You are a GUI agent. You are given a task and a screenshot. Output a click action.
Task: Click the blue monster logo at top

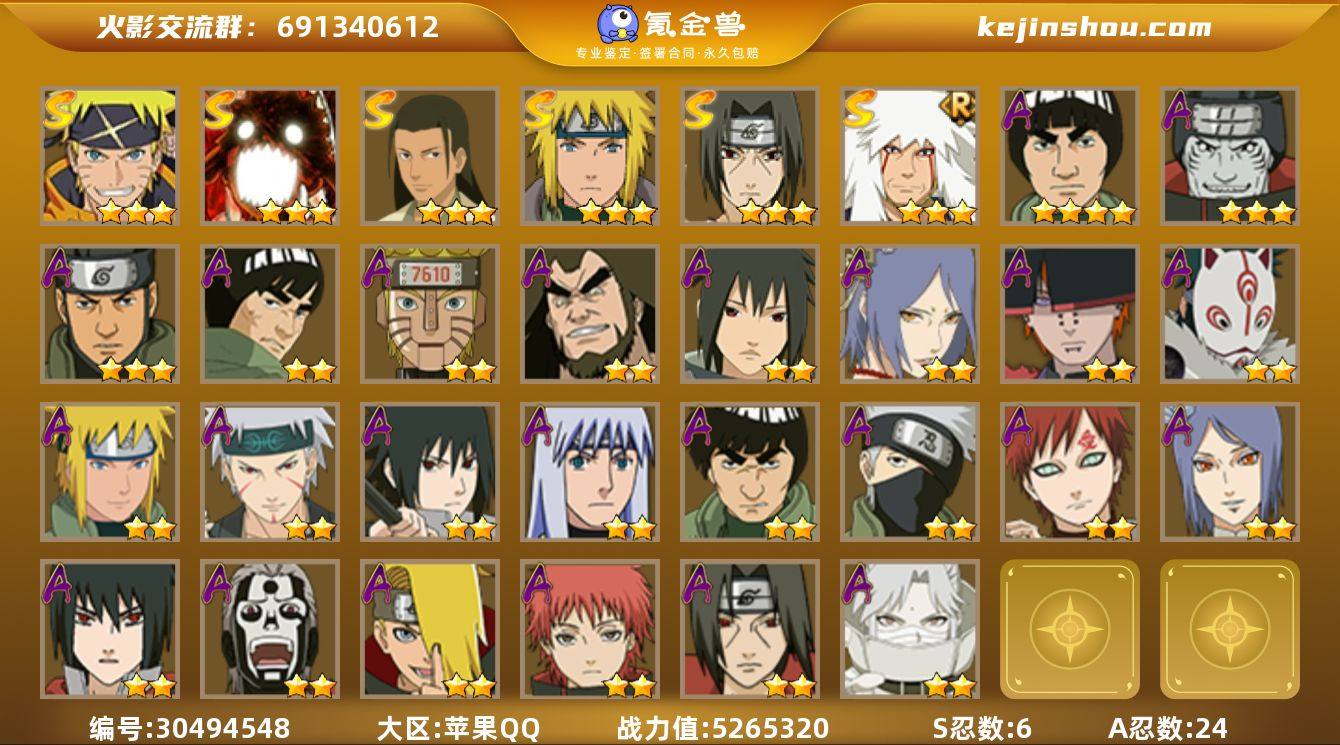click(x=620, y=24)
